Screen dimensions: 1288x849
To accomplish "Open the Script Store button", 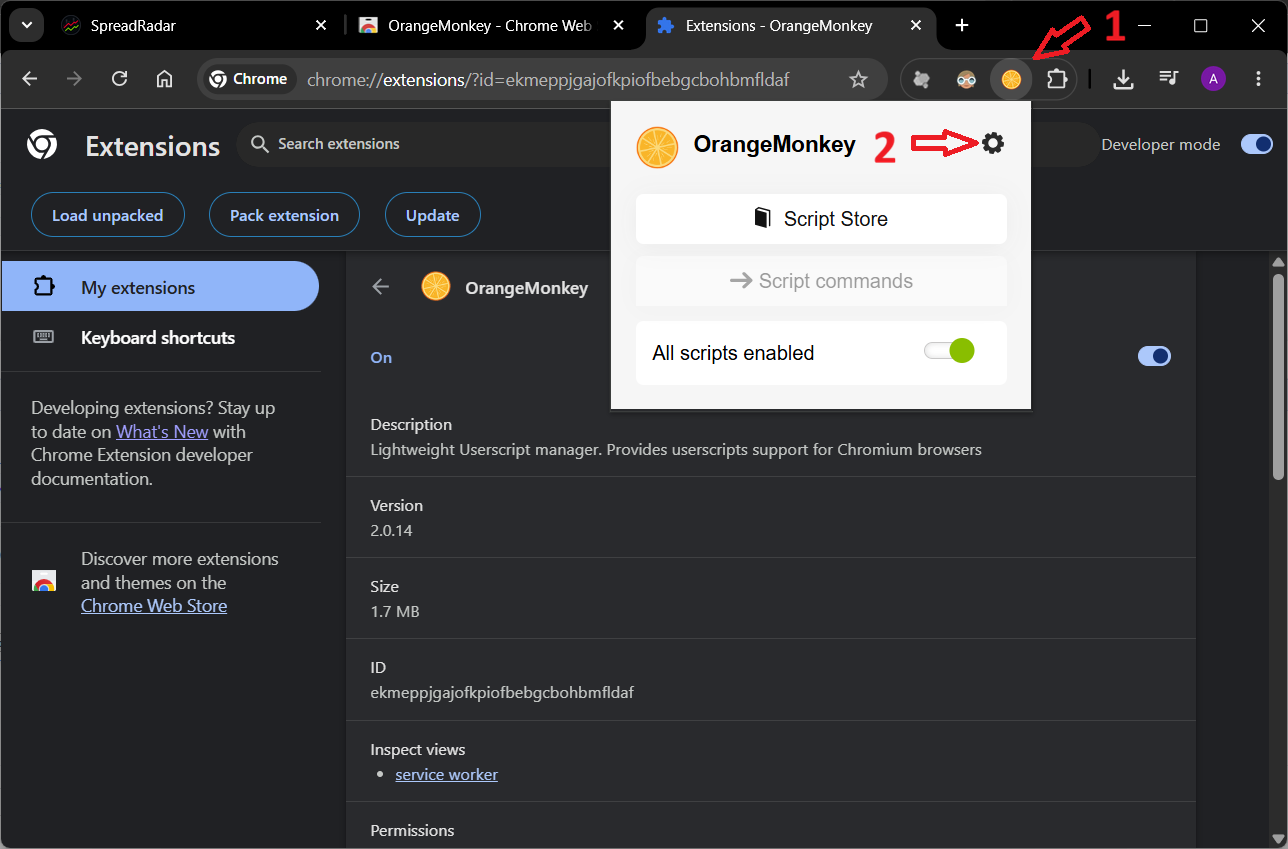I will click(x=821, y=219).
